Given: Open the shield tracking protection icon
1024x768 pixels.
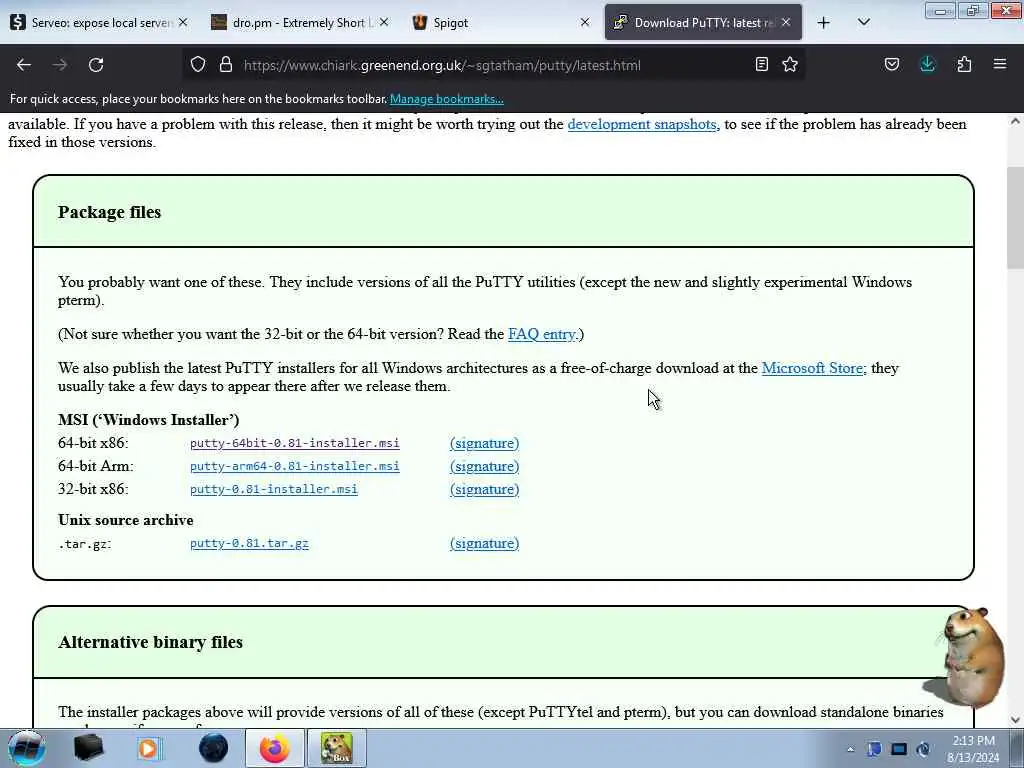Looking at the screenshot, I should pyautogui.click(x=198, y=65).
